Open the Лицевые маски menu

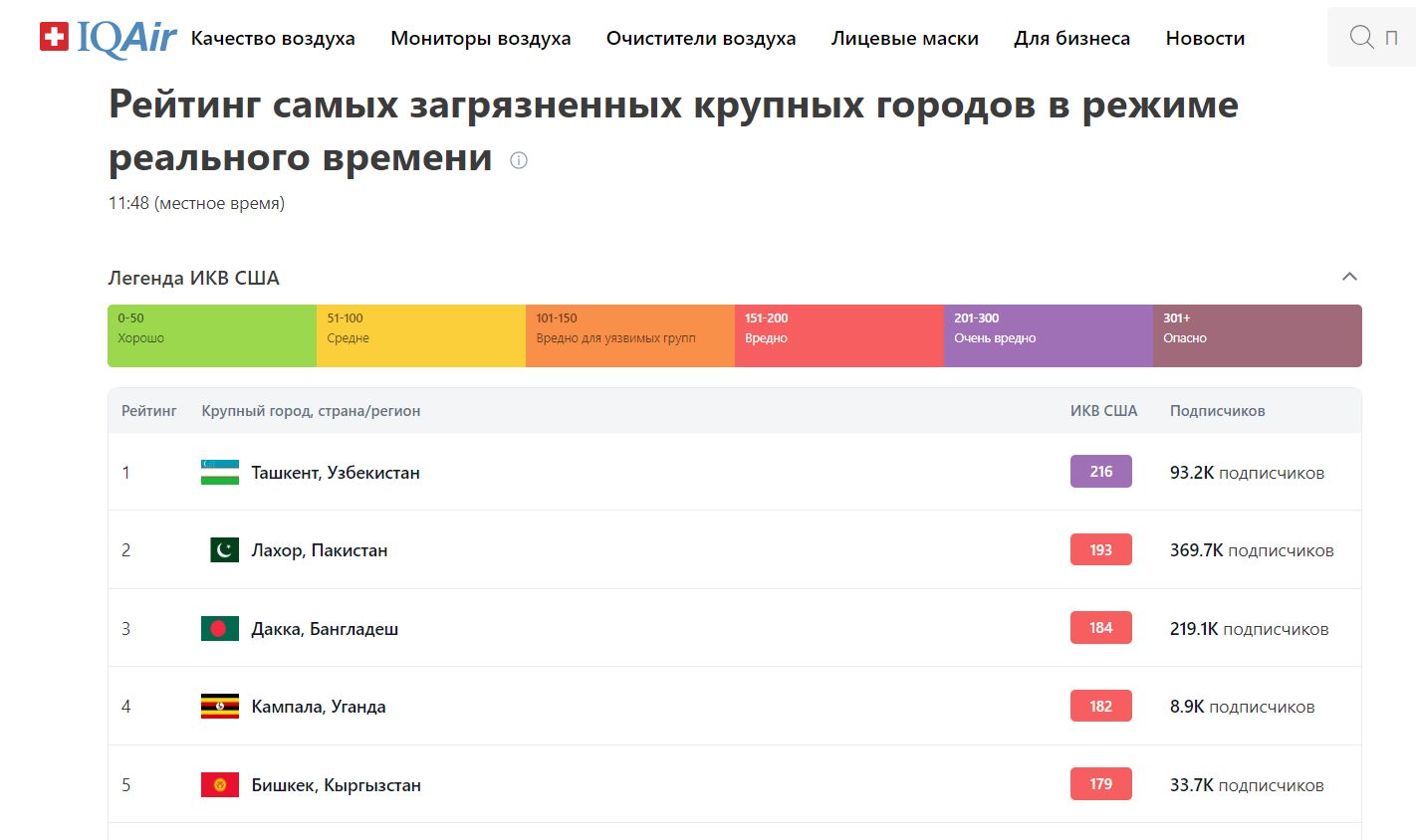905,39
